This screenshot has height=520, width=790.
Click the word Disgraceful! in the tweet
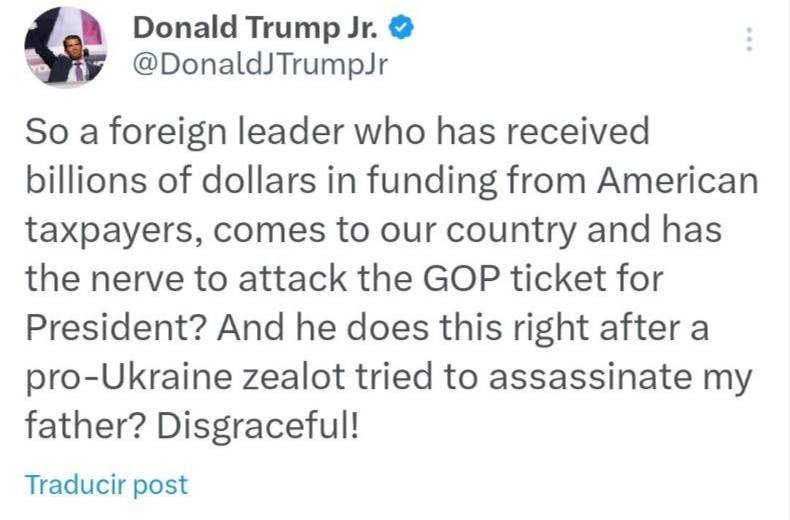[257, 427]
